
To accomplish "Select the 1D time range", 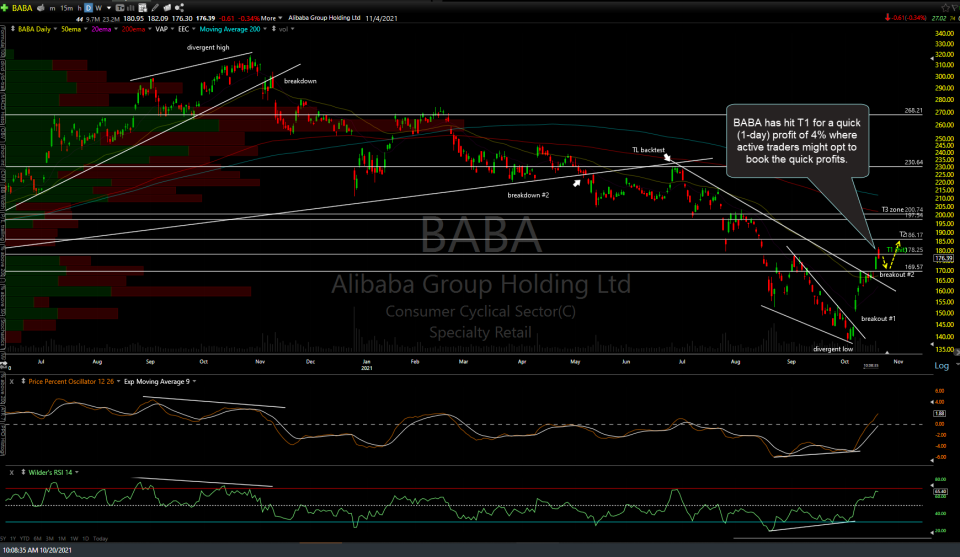I will click(85, 539).
